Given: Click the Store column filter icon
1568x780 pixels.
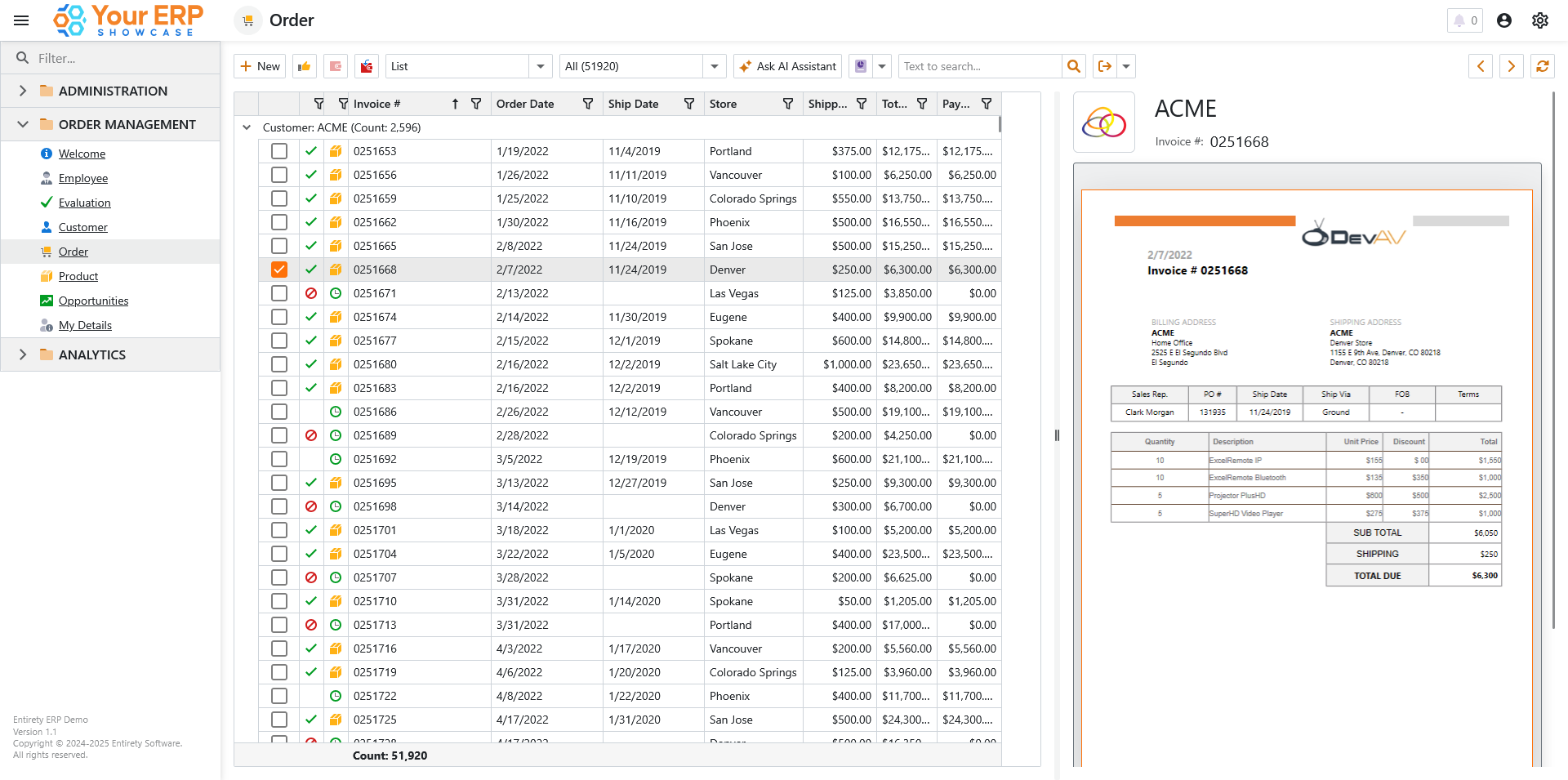Looking at the screenshot, I should coord(787,104).
